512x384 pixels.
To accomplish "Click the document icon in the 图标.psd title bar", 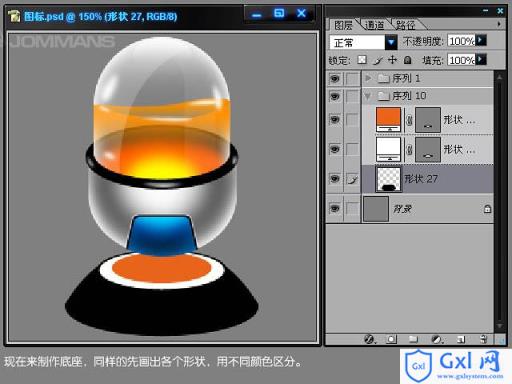I will coord(14,16).
